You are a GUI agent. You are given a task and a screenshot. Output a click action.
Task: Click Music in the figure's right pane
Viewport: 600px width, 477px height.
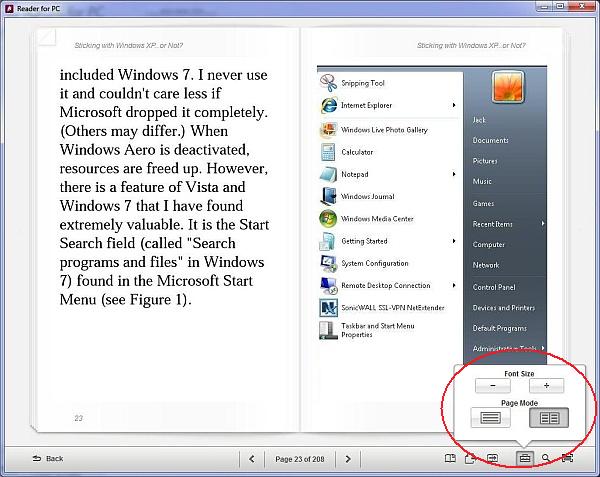482,181
